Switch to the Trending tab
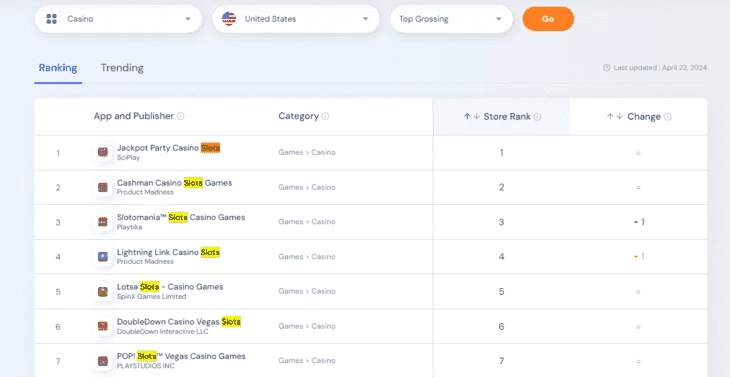This screenshot has width=730, height=377. (x=122, y=68)
